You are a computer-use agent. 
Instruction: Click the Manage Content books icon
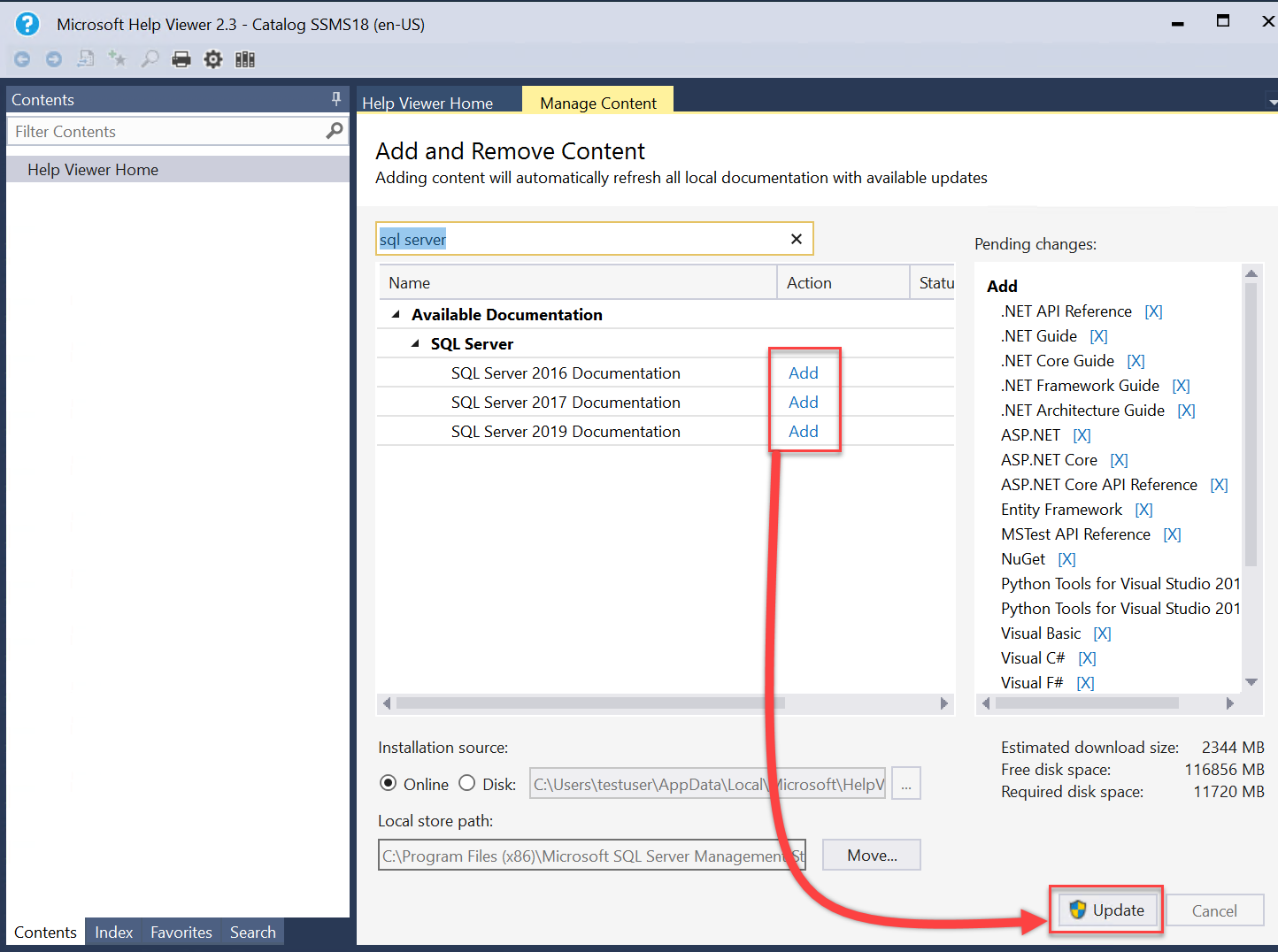(244, 58)
